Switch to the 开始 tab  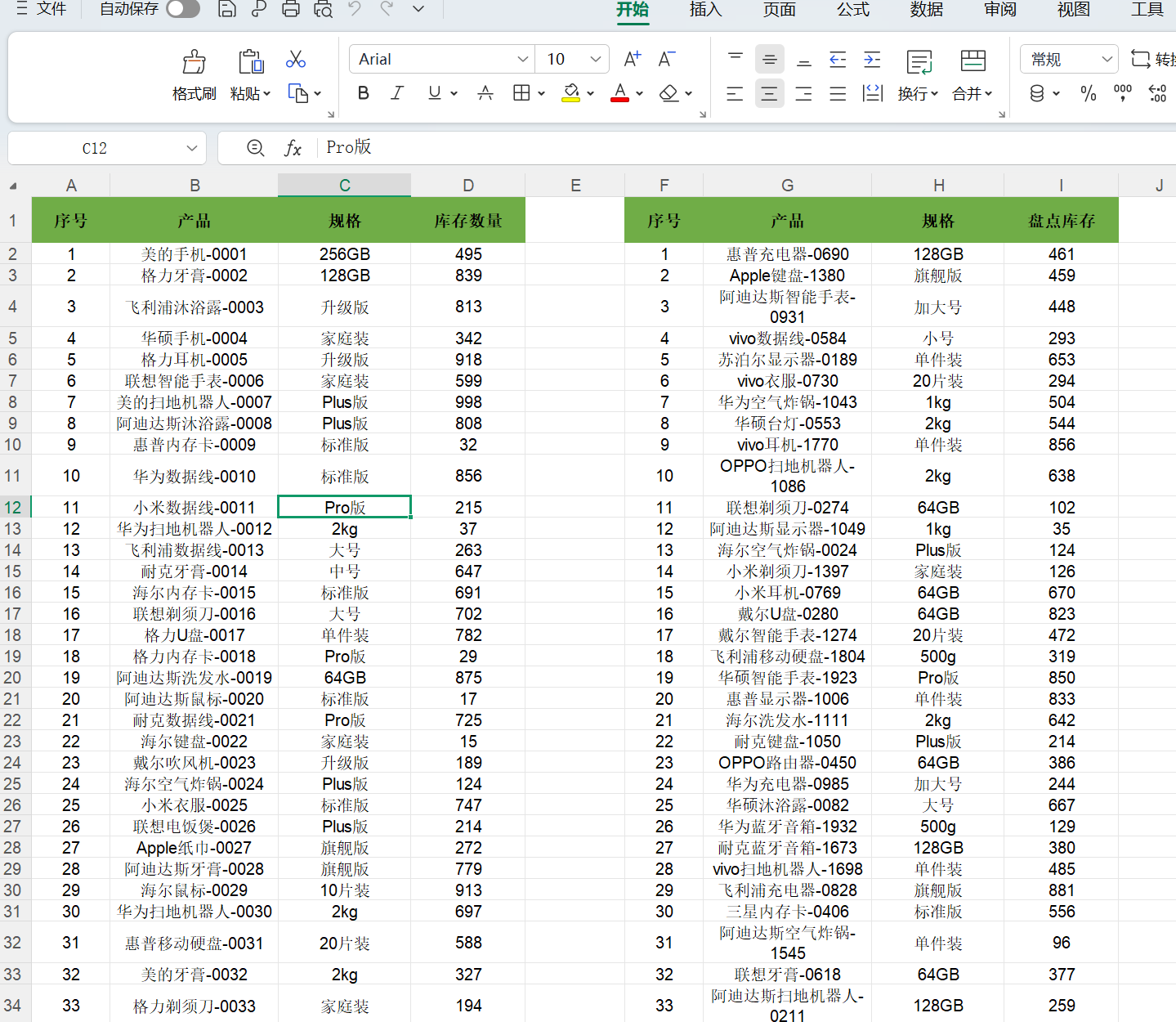633,10
